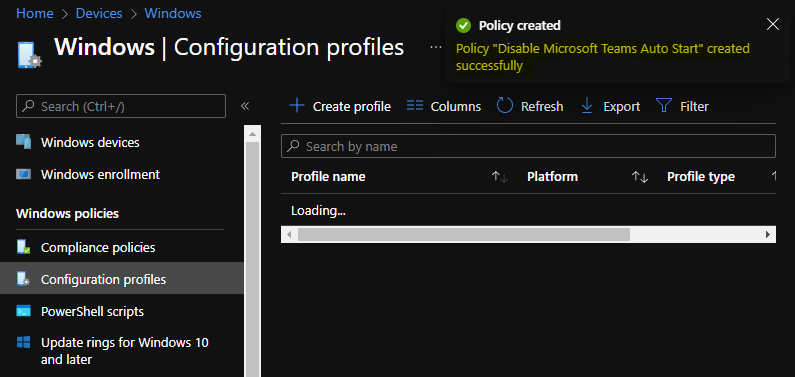This screenshot has width=795, height=377.
Task: Open the Home breadcrumb link
Action: tap(34, 13)
